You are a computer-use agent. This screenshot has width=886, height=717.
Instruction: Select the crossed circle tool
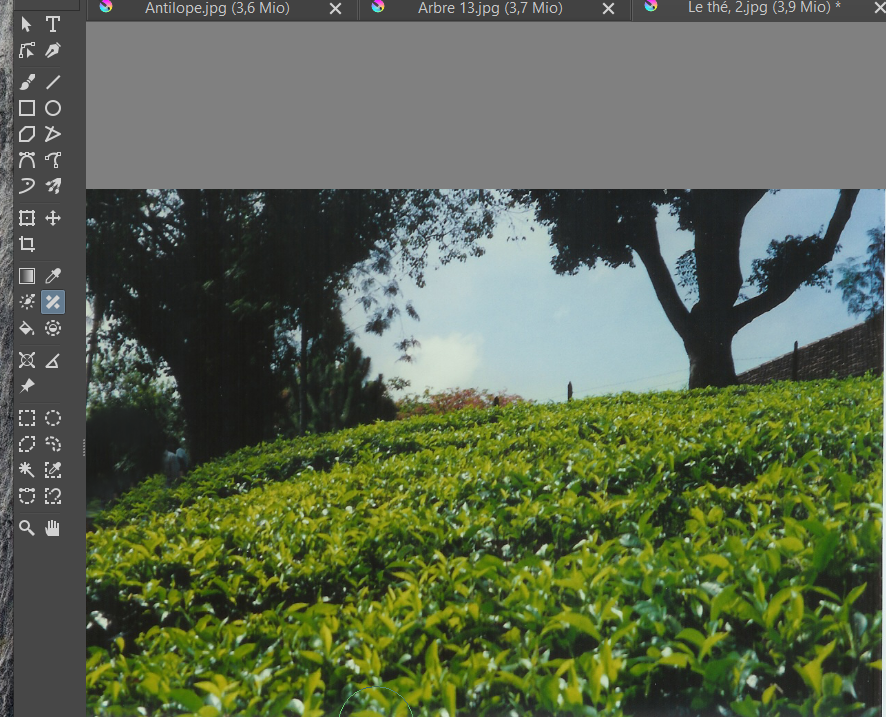[27, 360]
